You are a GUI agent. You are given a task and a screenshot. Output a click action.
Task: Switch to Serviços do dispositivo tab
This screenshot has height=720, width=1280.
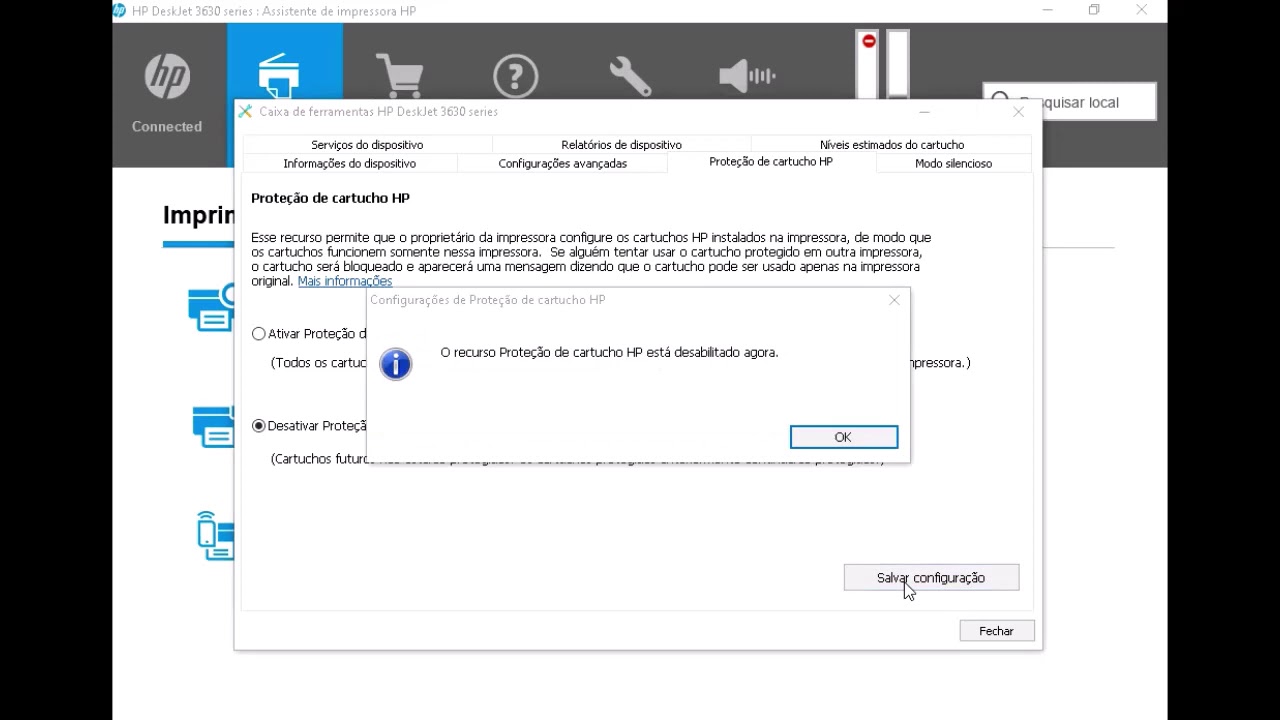click(x=367, y=145)
